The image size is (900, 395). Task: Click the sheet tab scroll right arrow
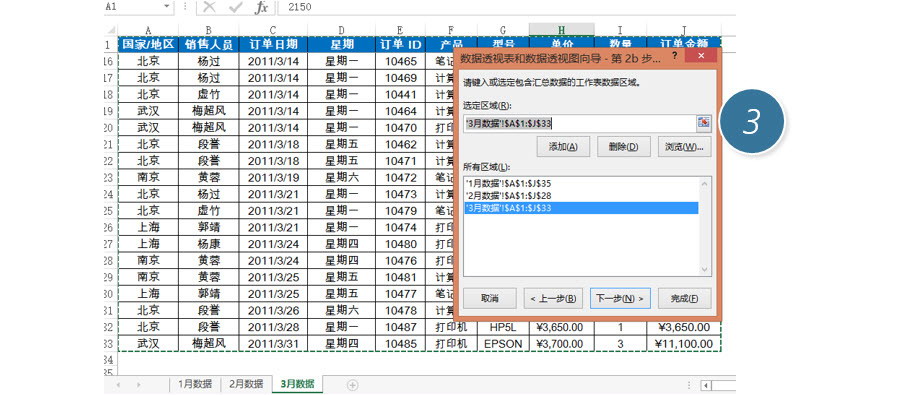point(138,385)
